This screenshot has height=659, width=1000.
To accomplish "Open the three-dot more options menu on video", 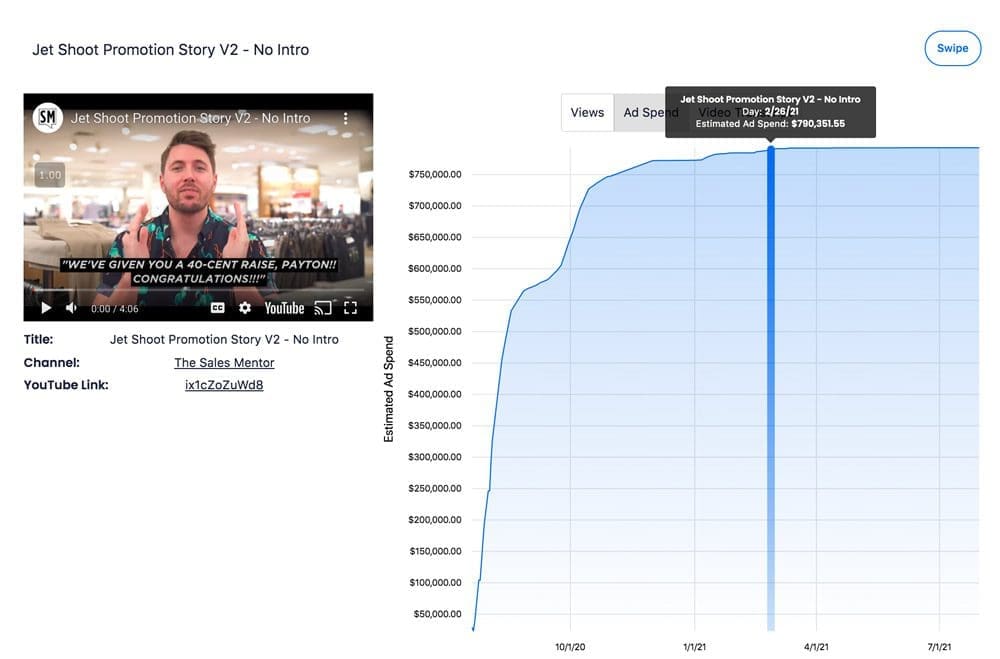I will coord(346,118).
